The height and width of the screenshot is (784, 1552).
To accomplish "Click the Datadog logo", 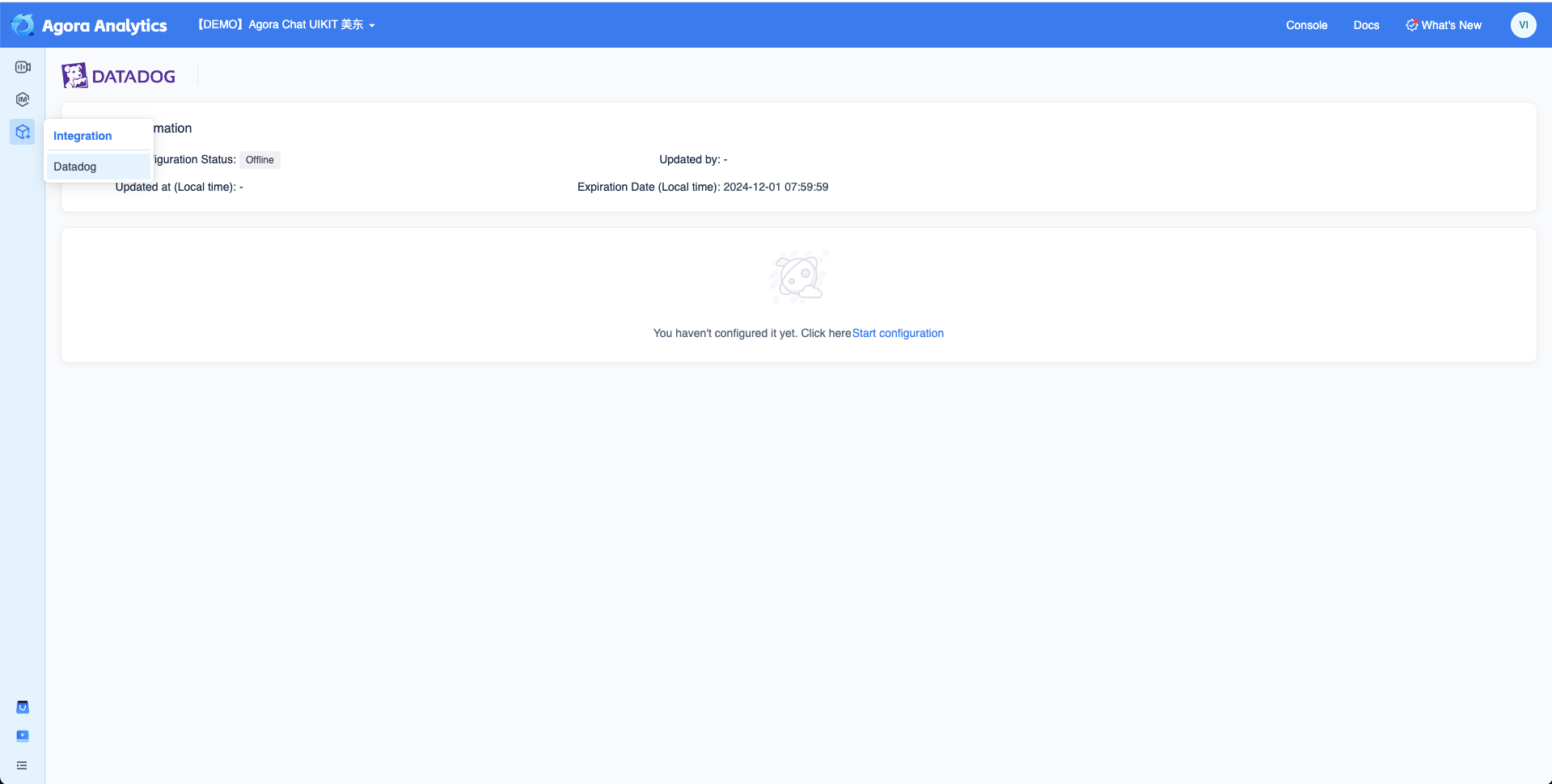I will [x=119, y=76].
